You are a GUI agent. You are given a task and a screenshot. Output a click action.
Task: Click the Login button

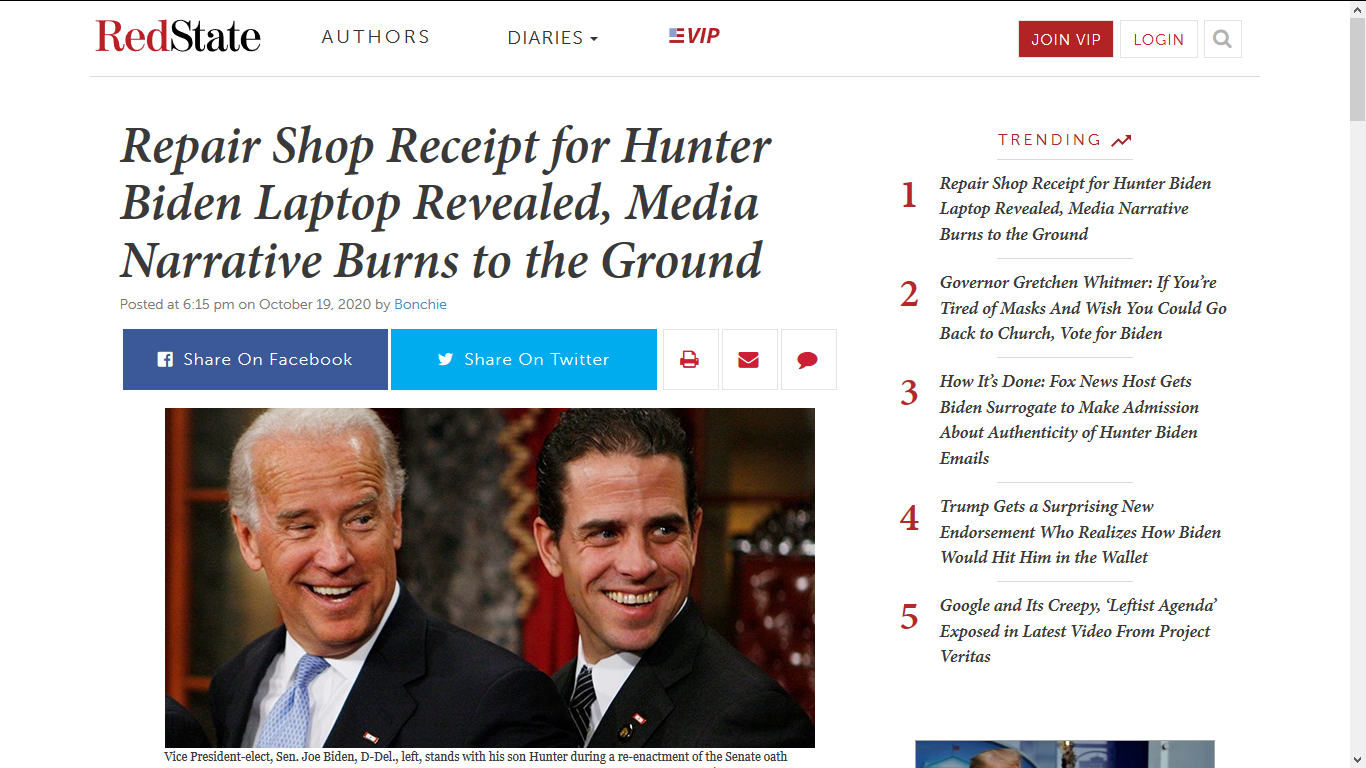(x=1158, y=39)
